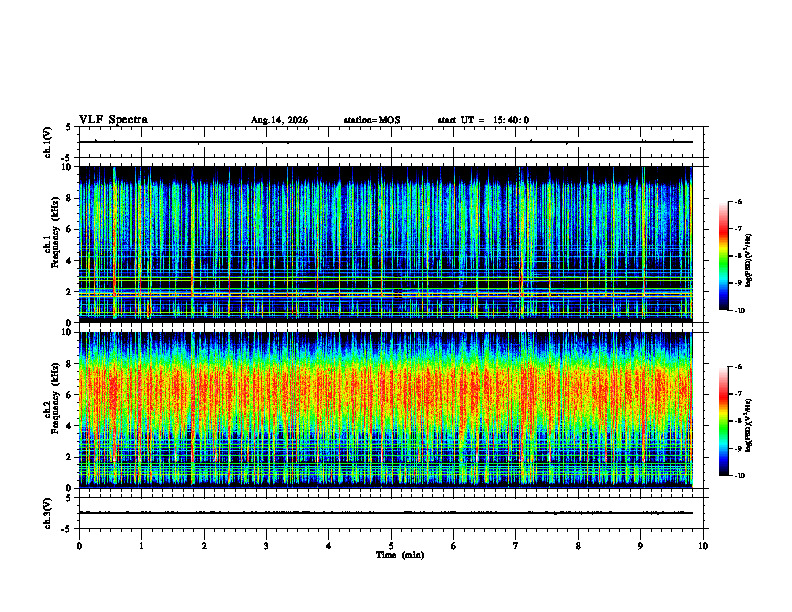The height and width of the screenshot is (612, 792).
Task: Click the ch.1(V) waveform panel label
Action: tap(48, 142)
